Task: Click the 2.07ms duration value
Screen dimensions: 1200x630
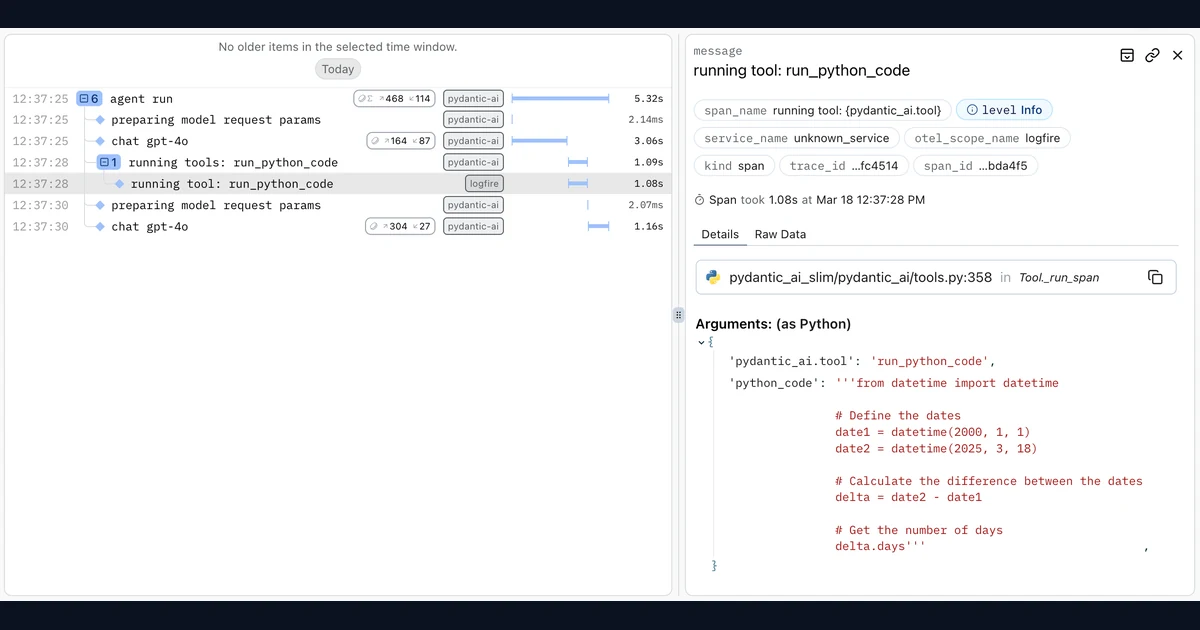Action: [645, 205]
